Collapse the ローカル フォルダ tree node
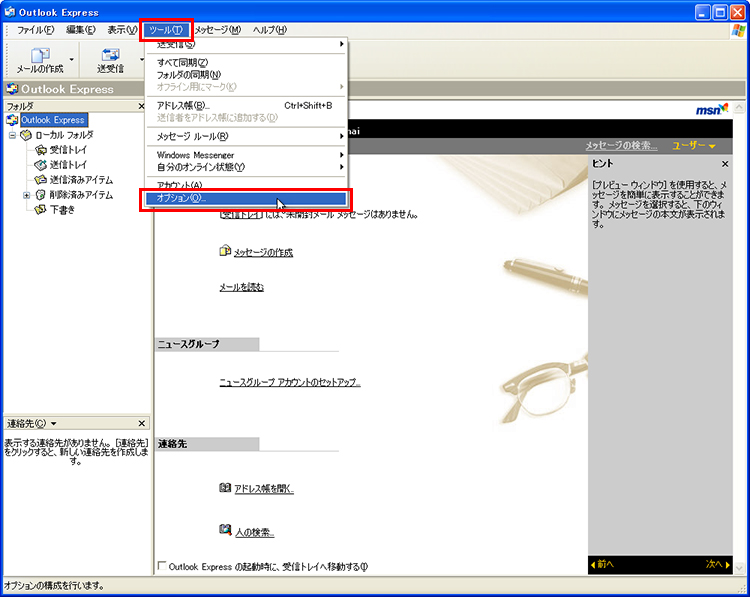The width and height of the screenshot is (750, 597). click(x=12, y=135)
